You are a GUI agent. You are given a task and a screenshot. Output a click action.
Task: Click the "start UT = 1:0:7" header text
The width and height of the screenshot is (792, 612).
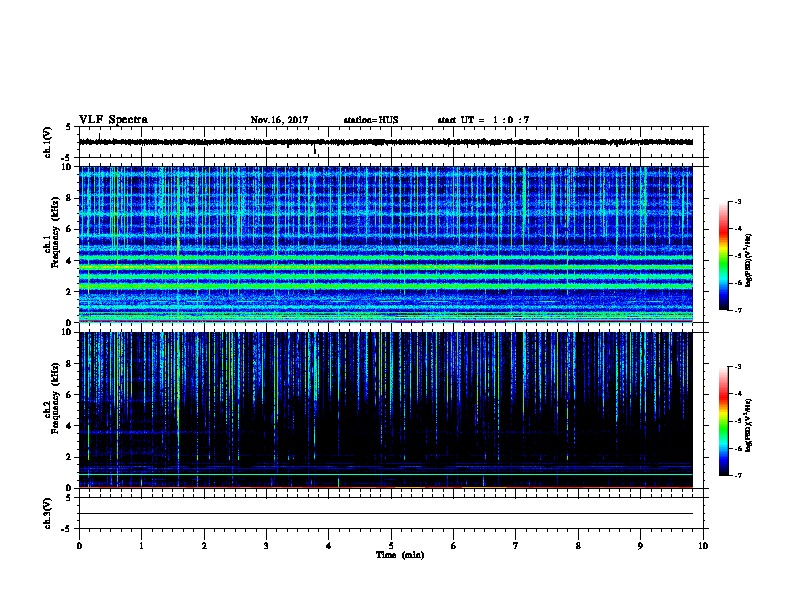tap(483, 120)
